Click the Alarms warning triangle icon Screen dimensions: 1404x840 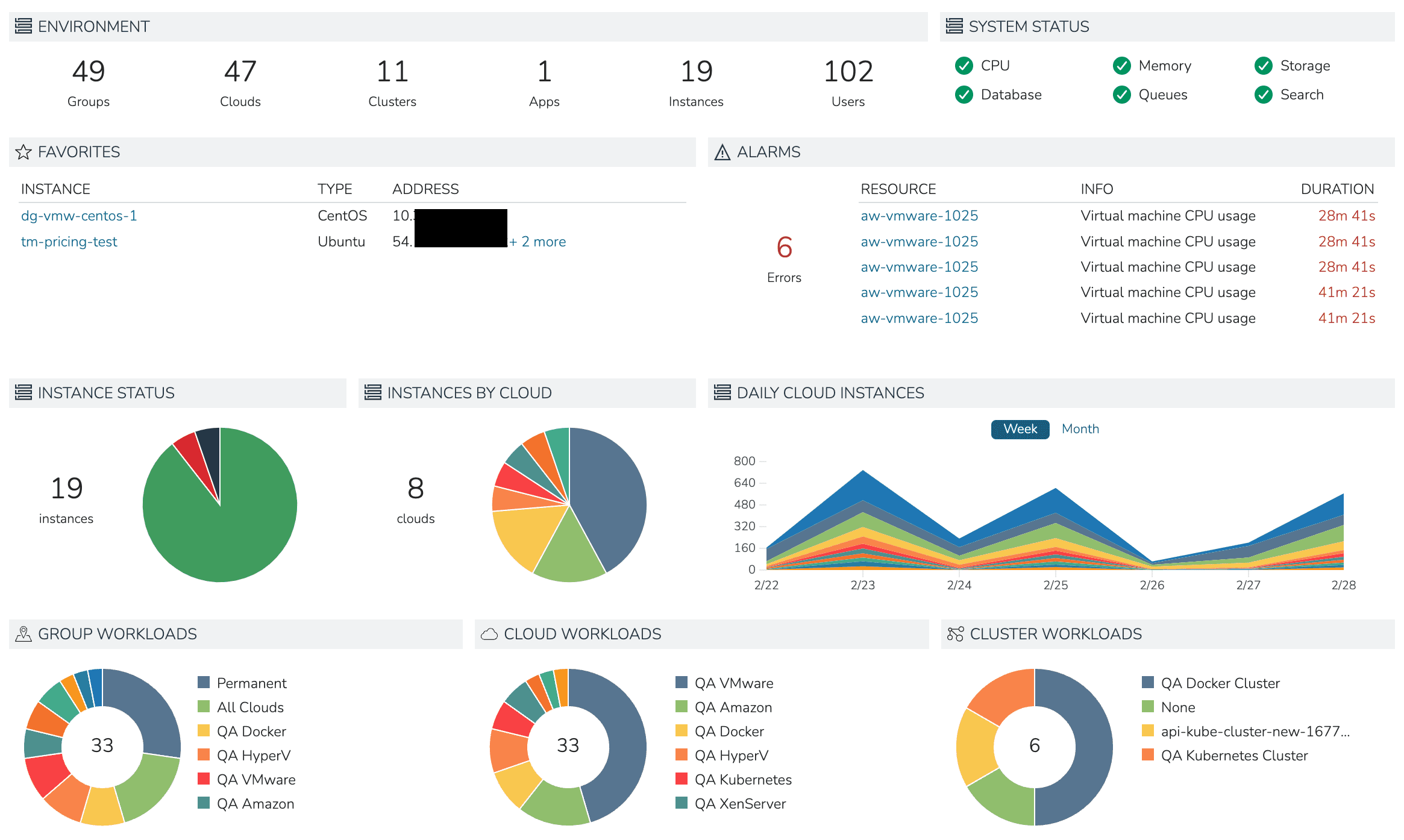tap(722, 152)
